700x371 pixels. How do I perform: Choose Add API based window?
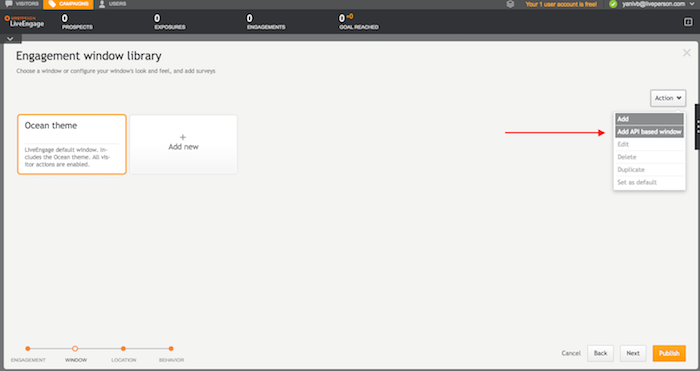point(649,132)
